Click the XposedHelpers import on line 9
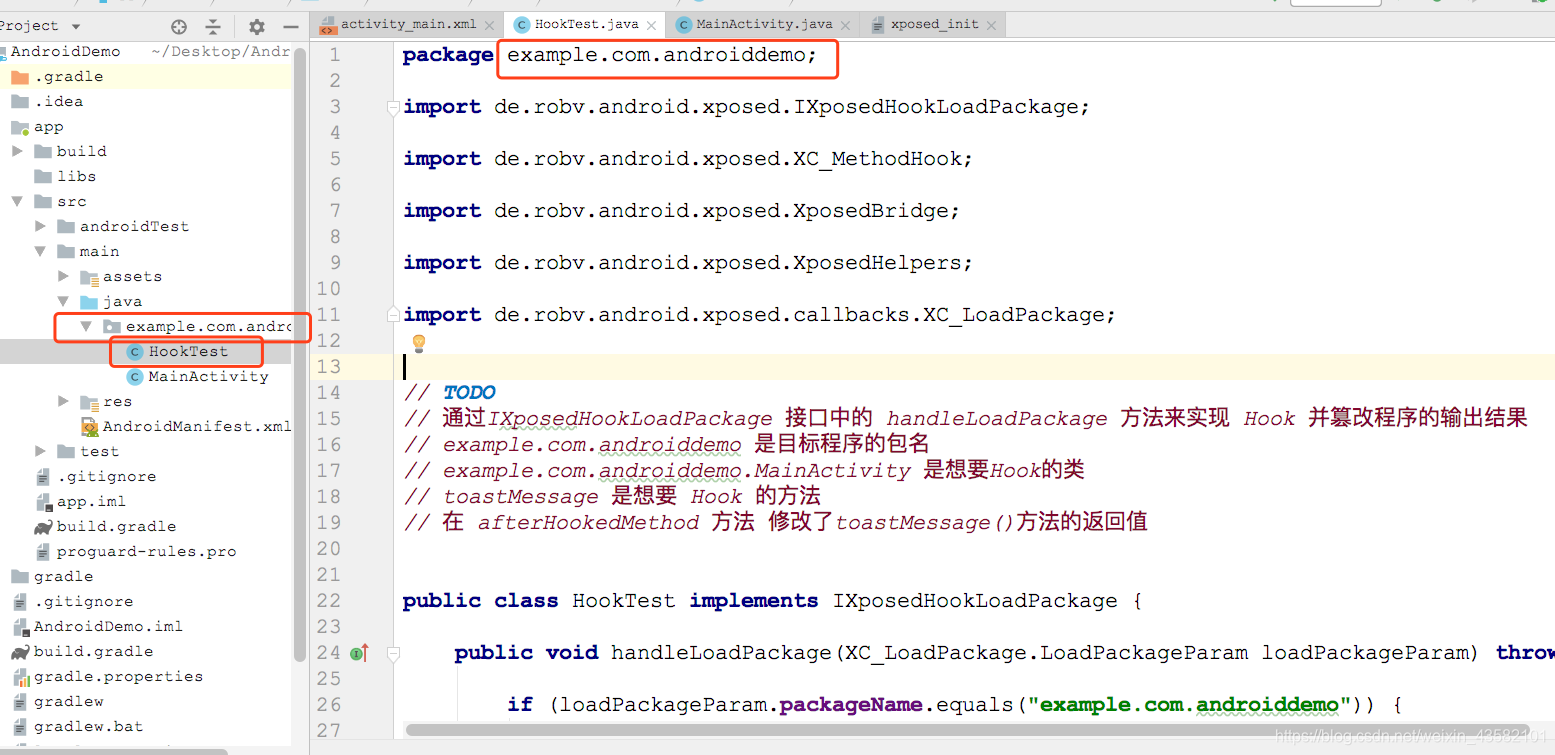The image size is (1555, 755). [x=687, y=262]
